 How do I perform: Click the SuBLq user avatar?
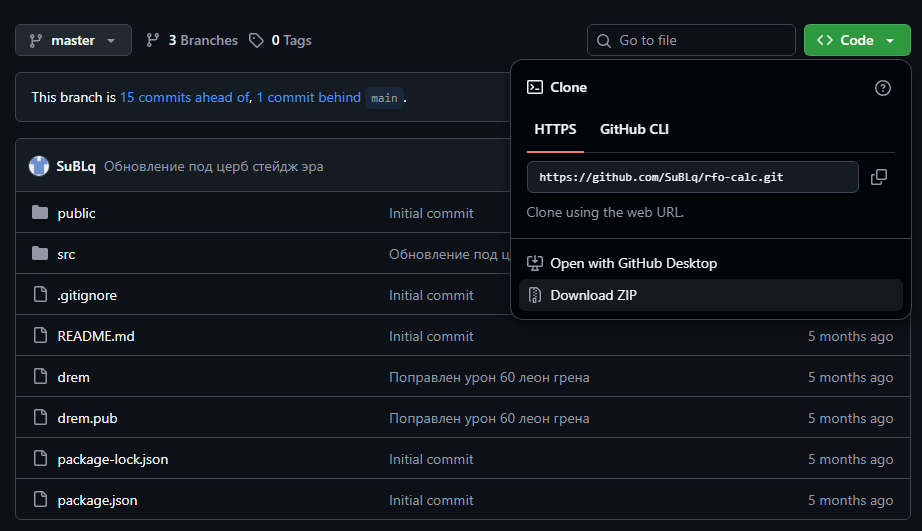coord(39,166)
